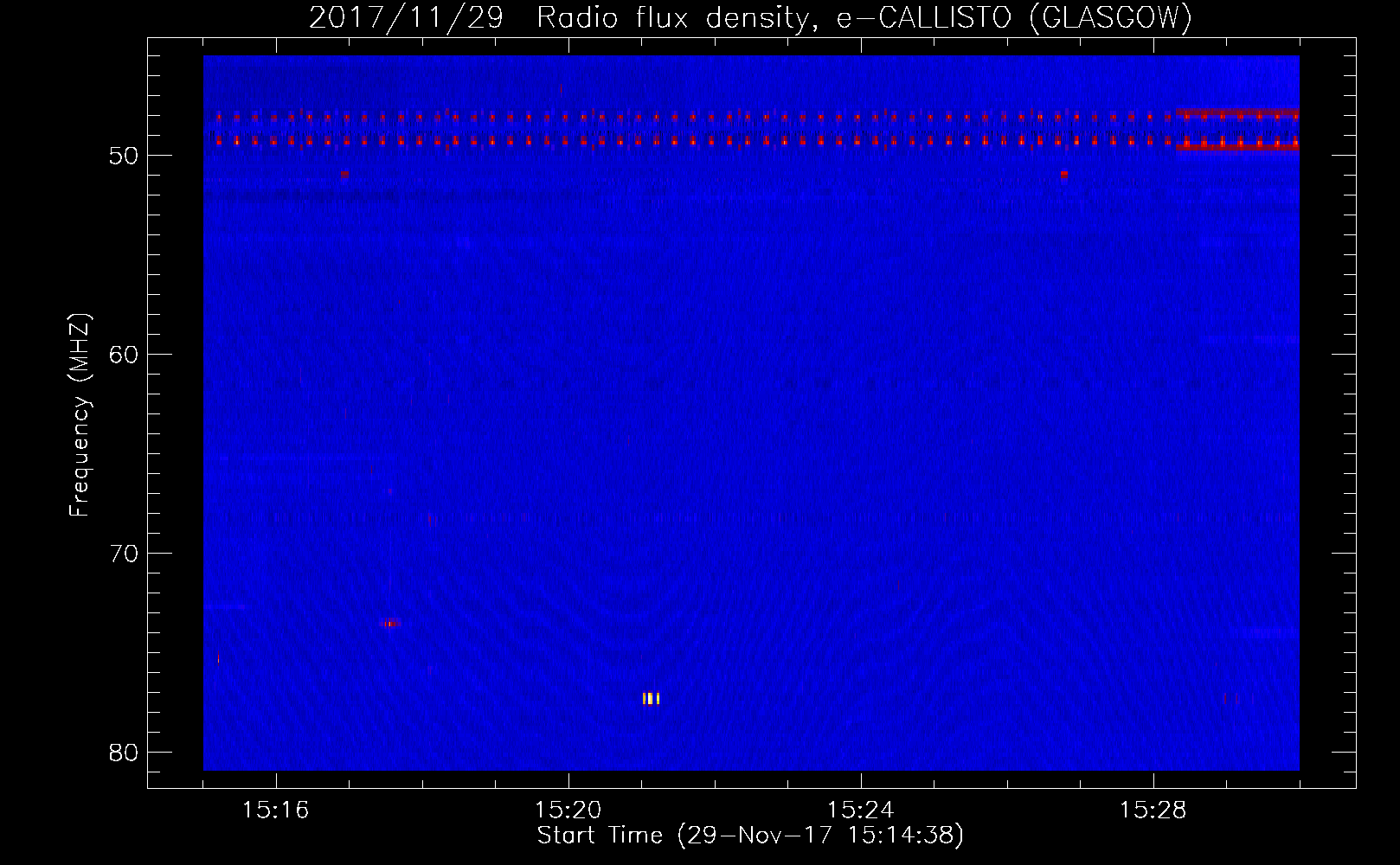Screen dimensions: 1400x865
Task: Click the 15:20 time tick label
Action: [568, 810]
